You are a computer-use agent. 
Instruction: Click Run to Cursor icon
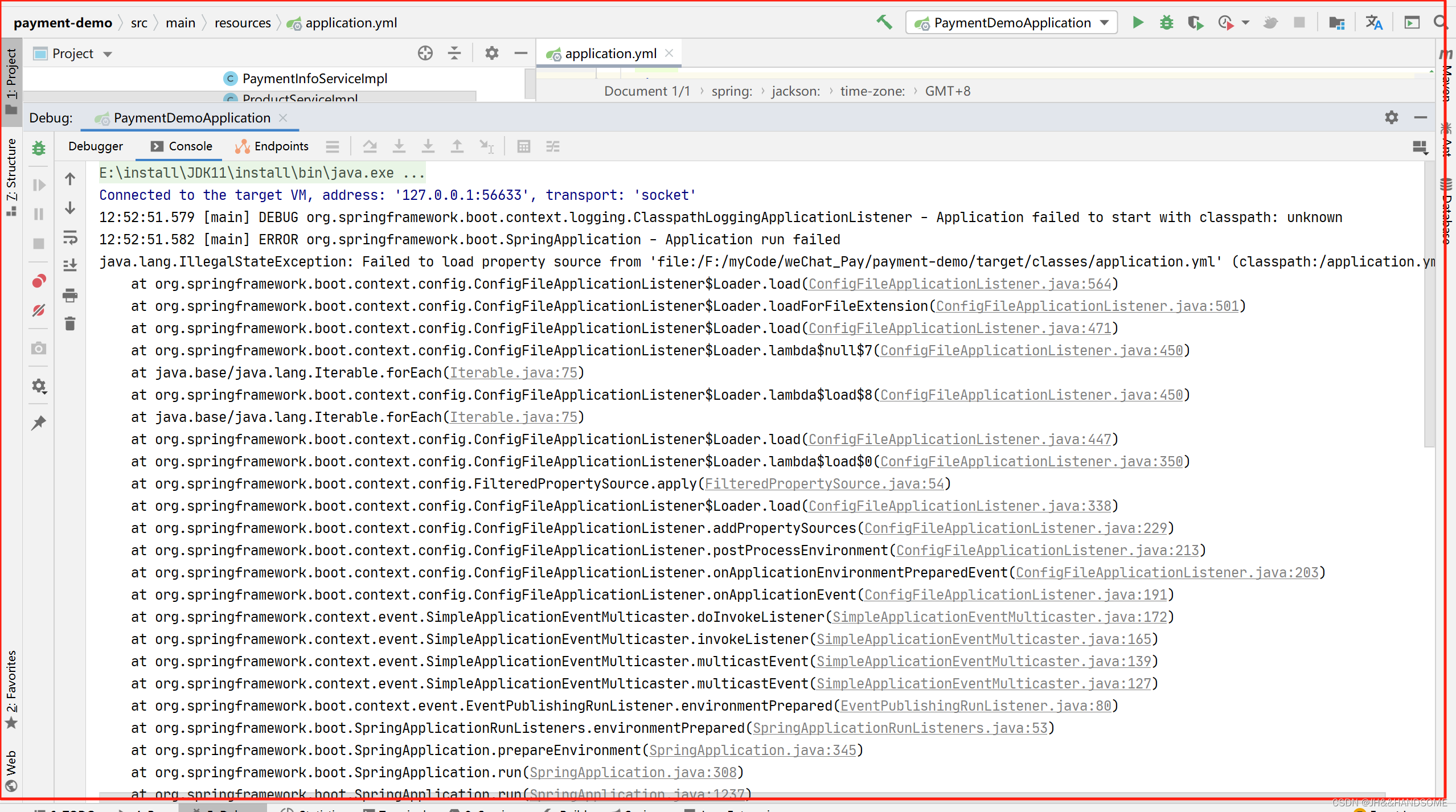click(486, 147)
